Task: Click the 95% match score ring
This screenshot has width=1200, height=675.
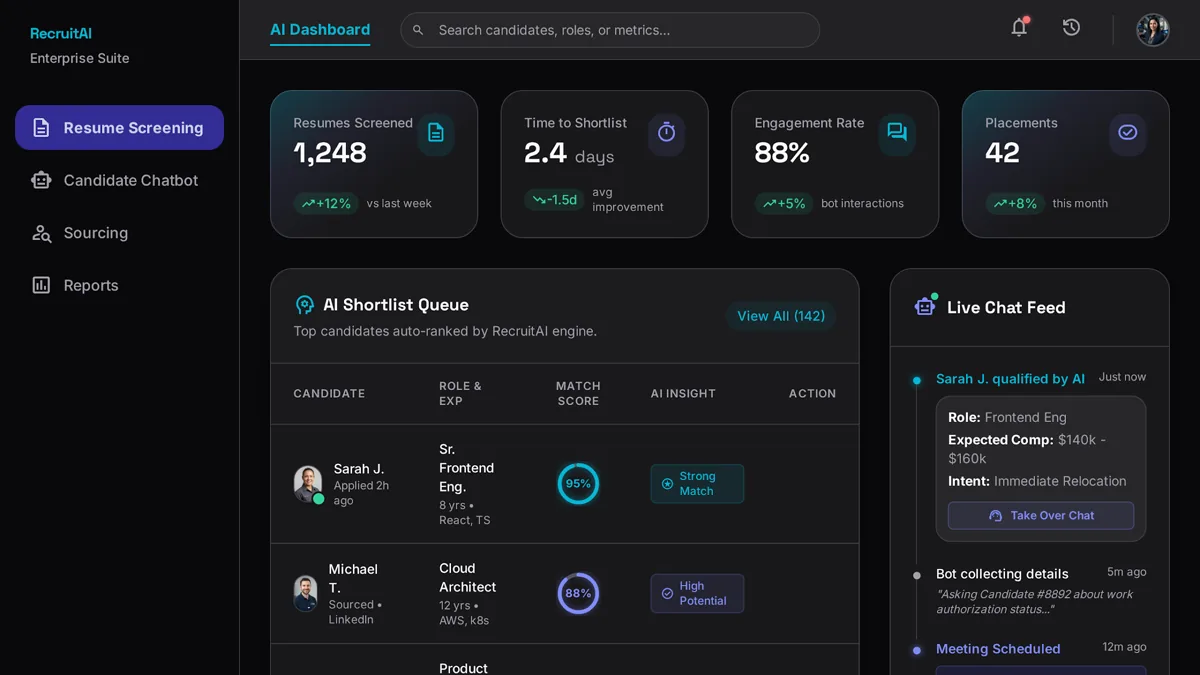Action: 578,484
